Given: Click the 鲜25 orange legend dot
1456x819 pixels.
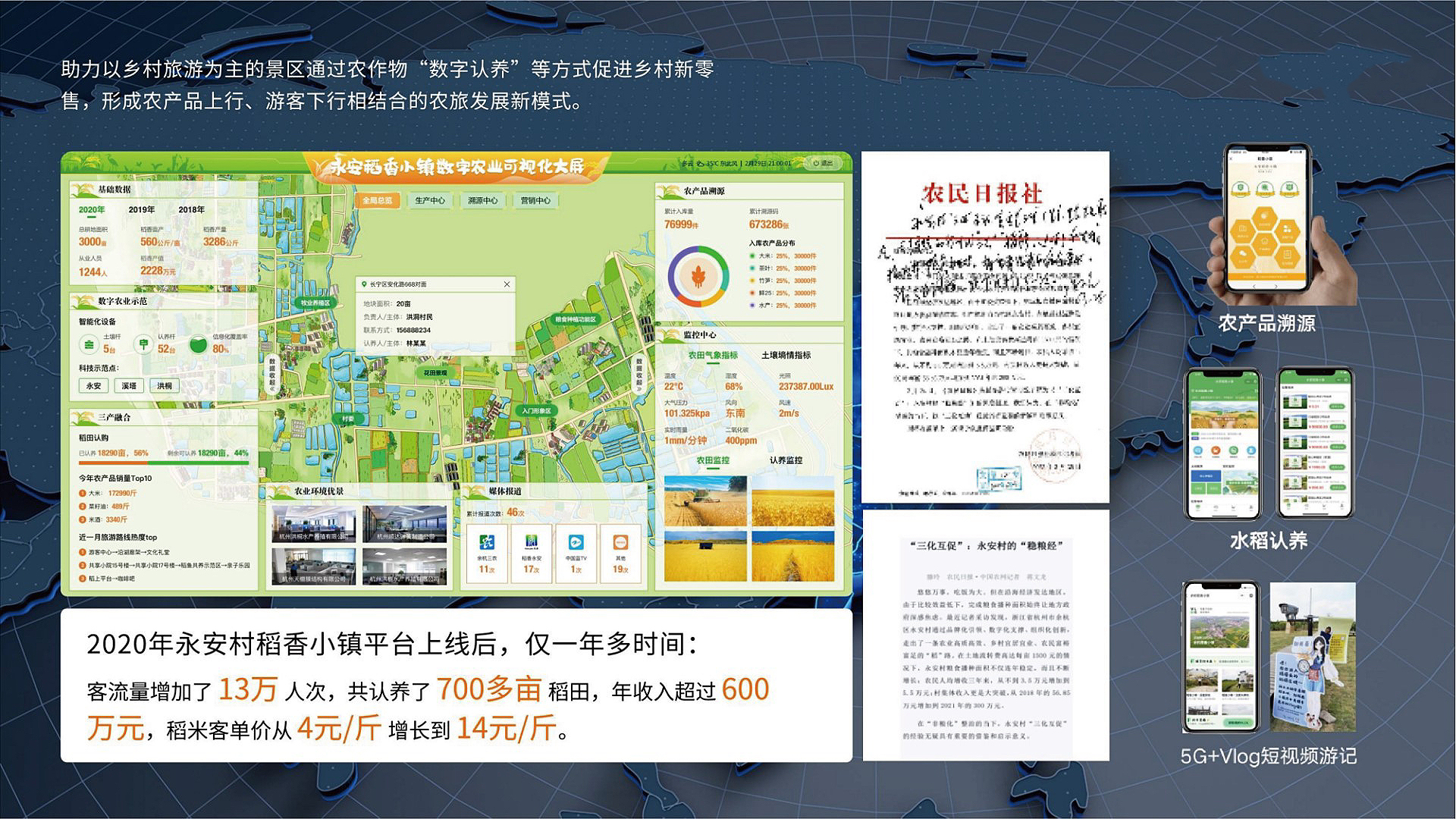Looking at the screenshot, I should [x=752, y=293].
